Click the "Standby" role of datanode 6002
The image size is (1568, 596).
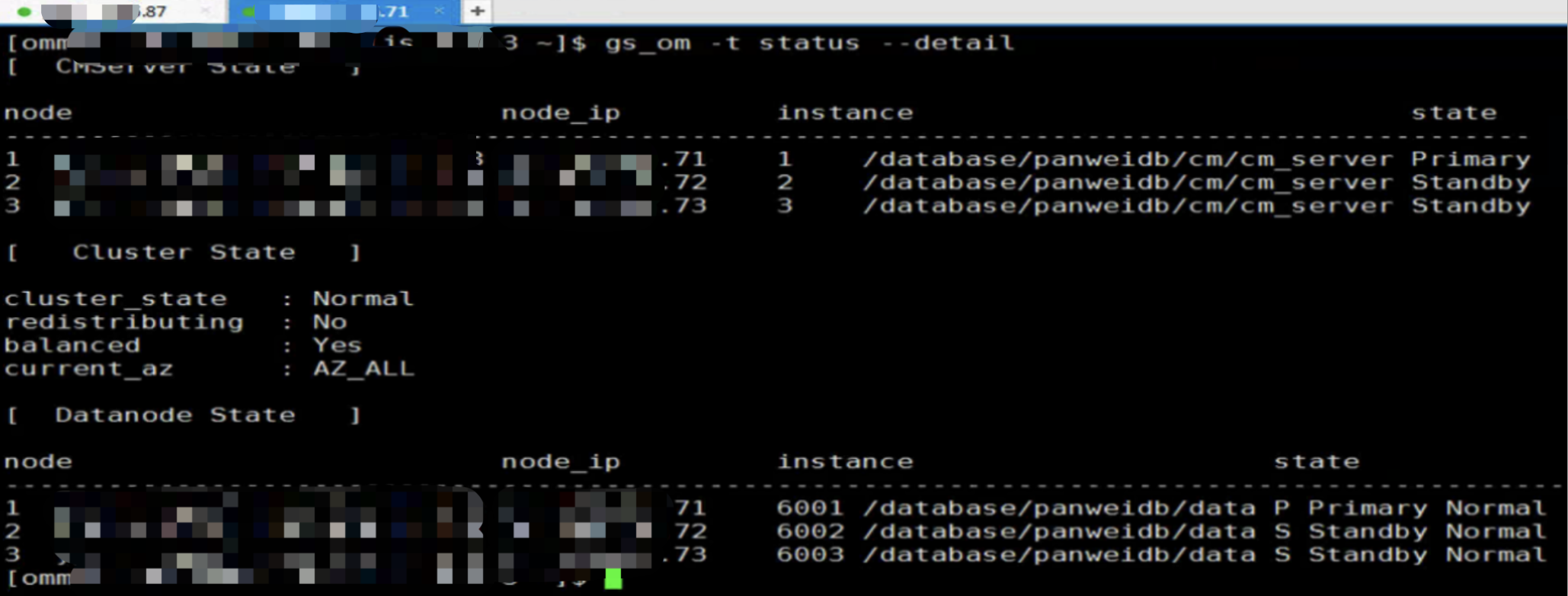[x=1368, y=531]
